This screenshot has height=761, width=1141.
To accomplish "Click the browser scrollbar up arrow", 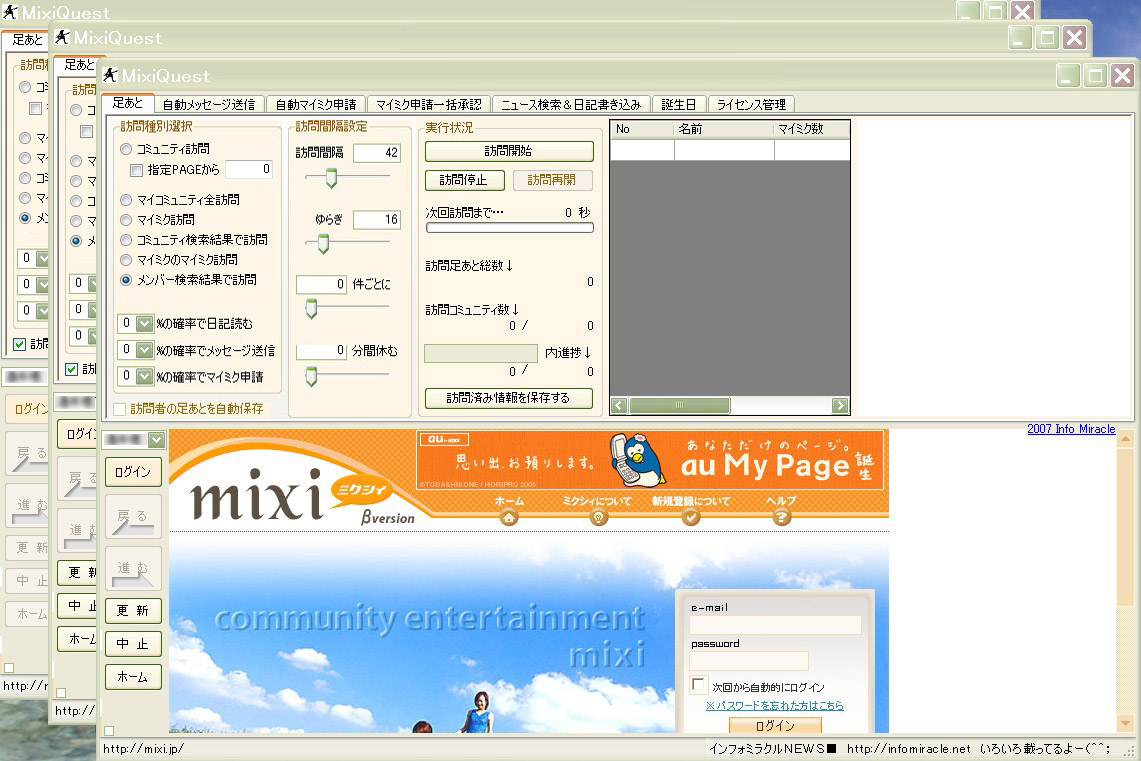I will point(1125,439).
